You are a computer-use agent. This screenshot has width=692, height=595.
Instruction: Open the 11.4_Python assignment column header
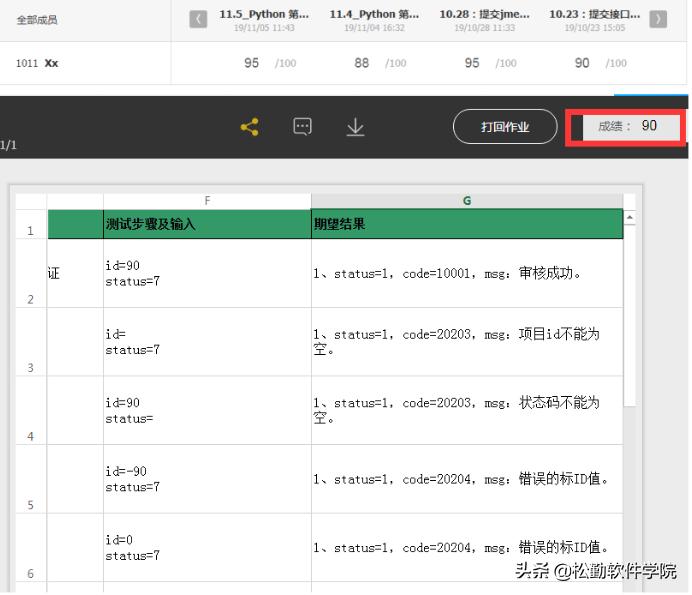pos(374,19)
